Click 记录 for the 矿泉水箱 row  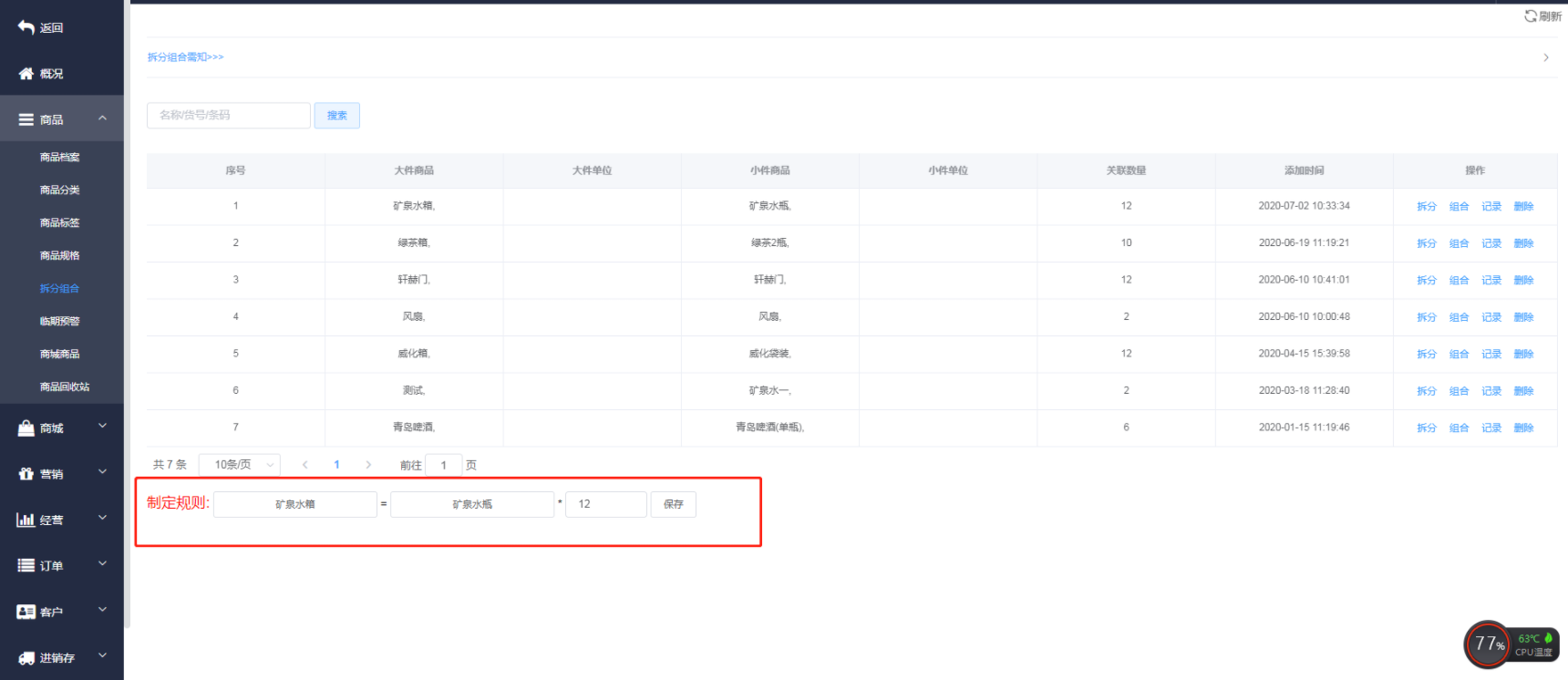click(1491, 207)
